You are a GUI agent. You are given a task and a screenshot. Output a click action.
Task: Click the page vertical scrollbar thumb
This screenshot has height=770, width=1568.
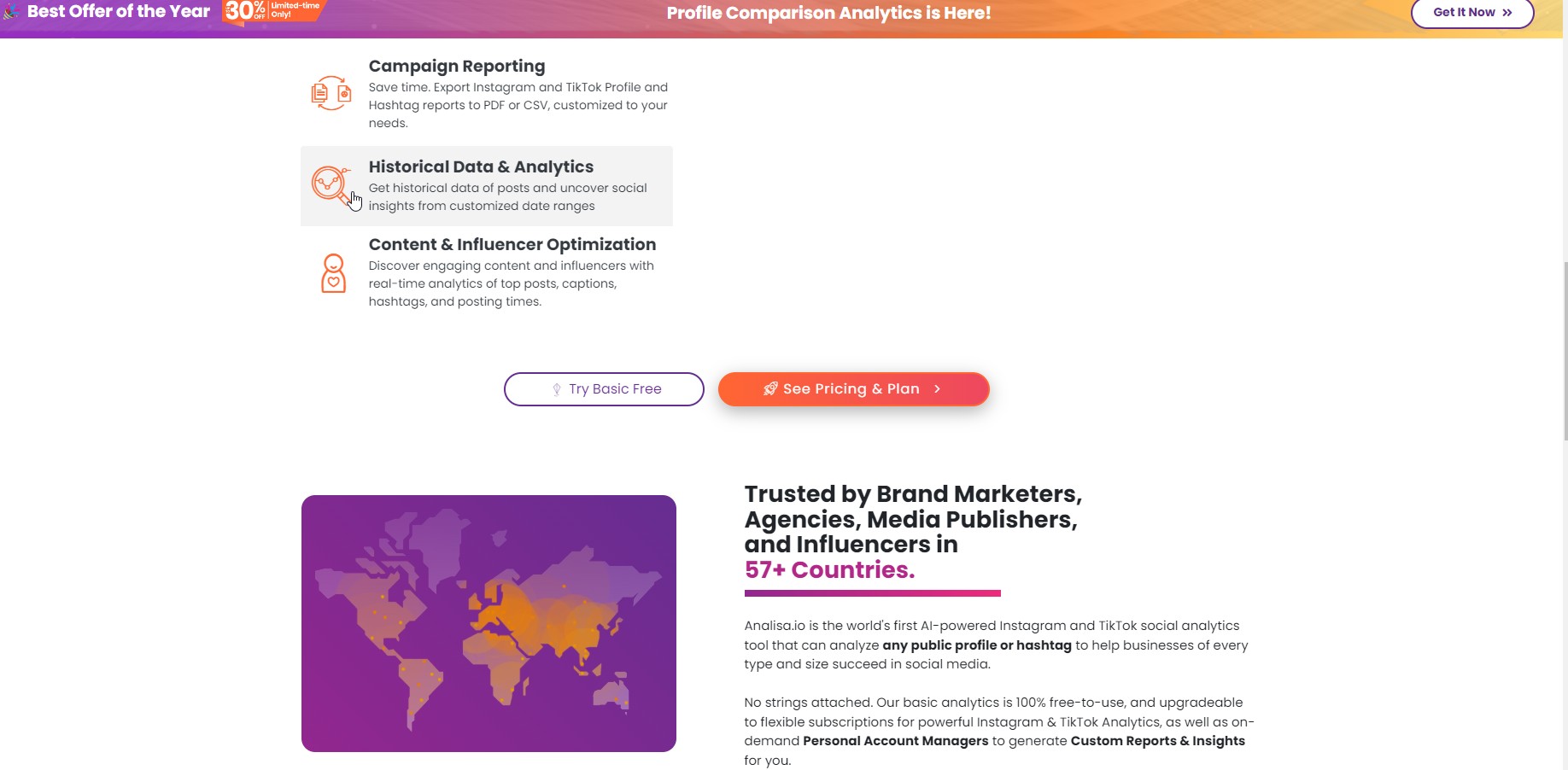[1565, 350]
